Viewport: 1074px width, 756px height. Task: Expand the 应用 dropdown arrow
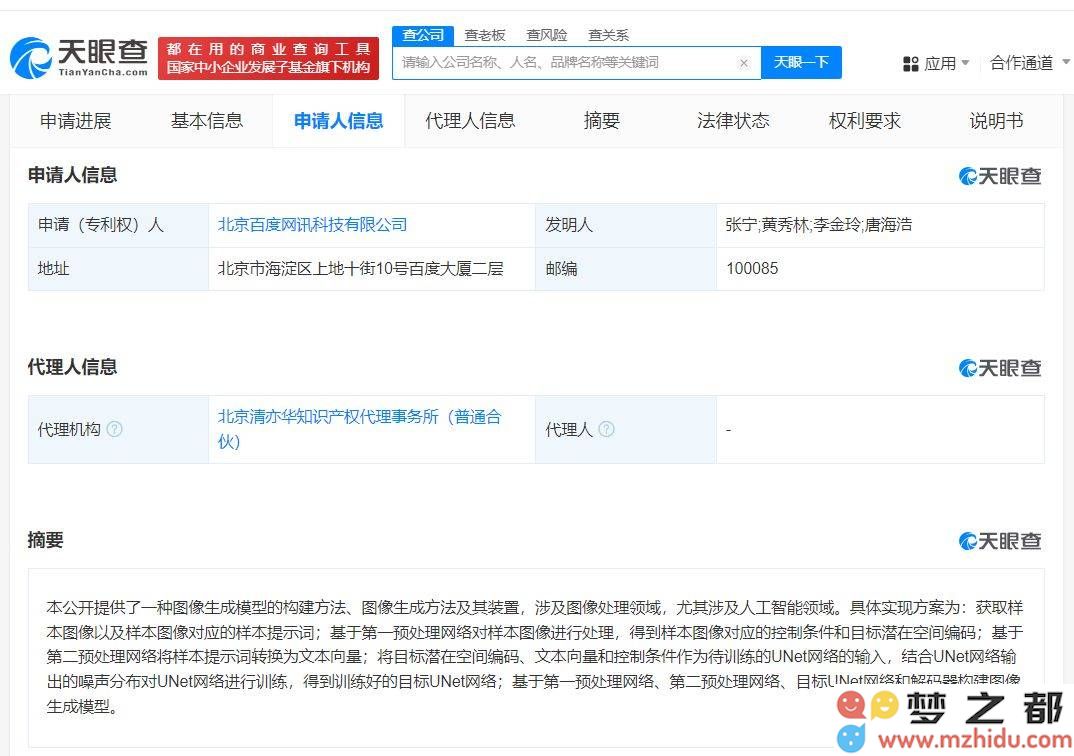coord(965,63)
